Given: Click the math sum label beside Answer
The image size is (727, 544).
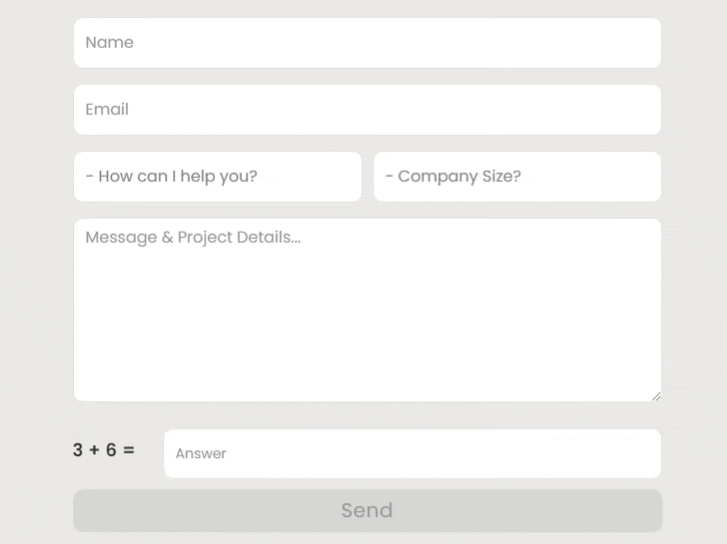Looking at the screenshot, I should tap(104, 450).
